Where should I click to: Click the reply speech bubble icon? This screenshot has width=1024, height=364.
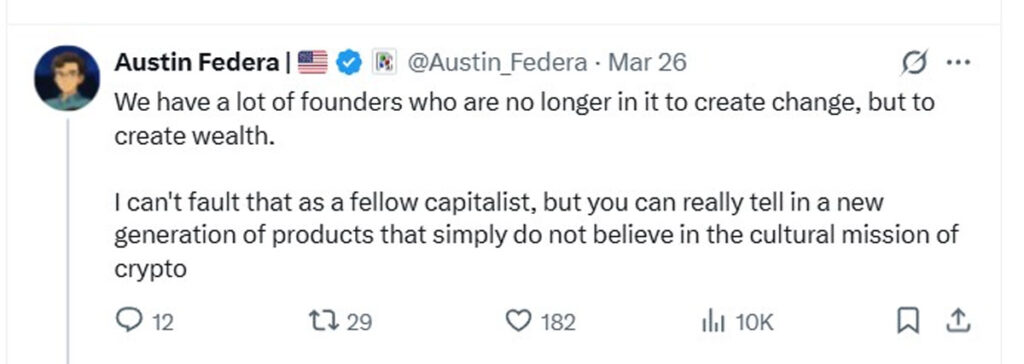(x=128, y=321)
